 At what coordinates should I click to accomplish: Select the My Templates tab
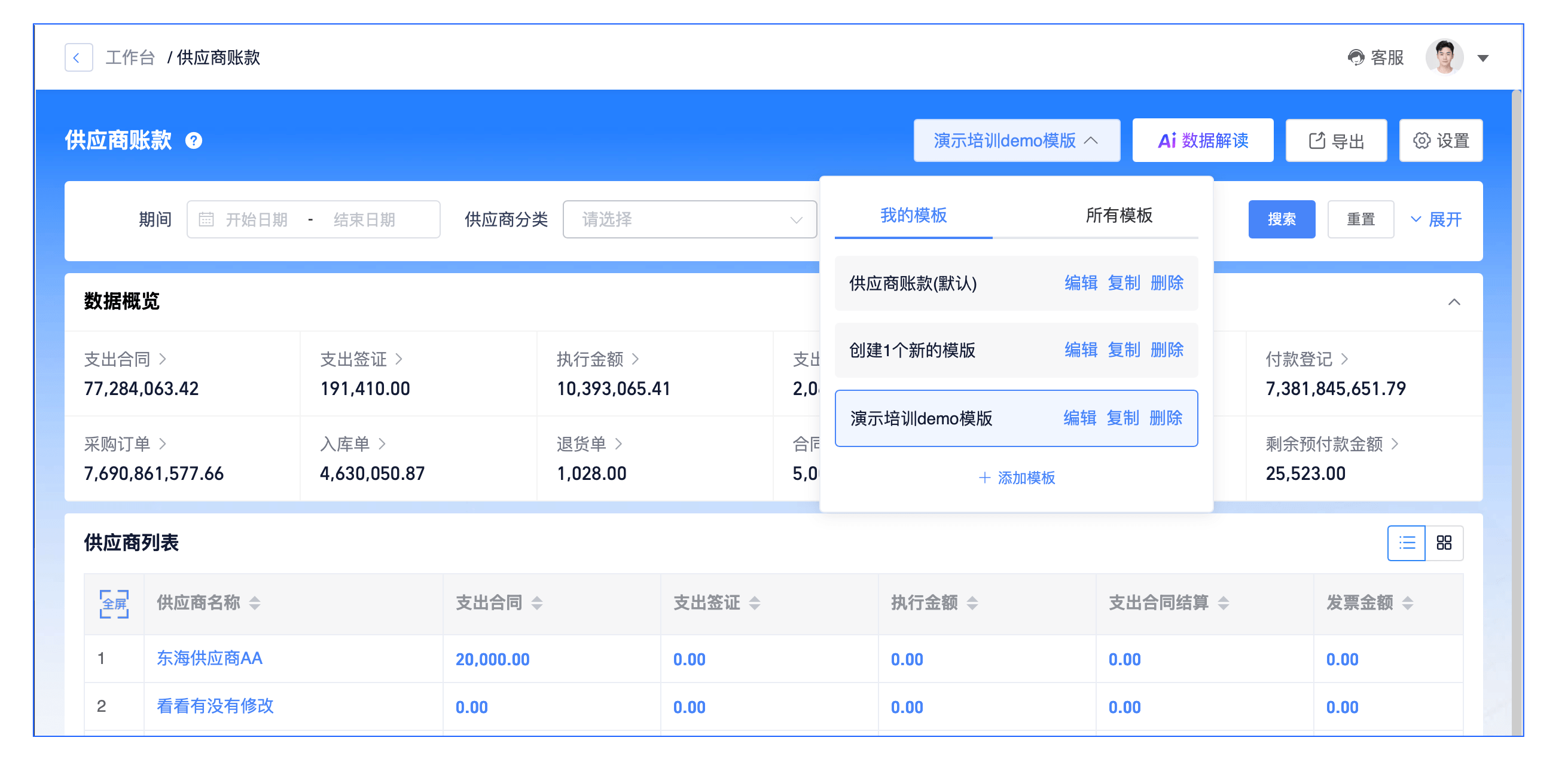[913, 215]
